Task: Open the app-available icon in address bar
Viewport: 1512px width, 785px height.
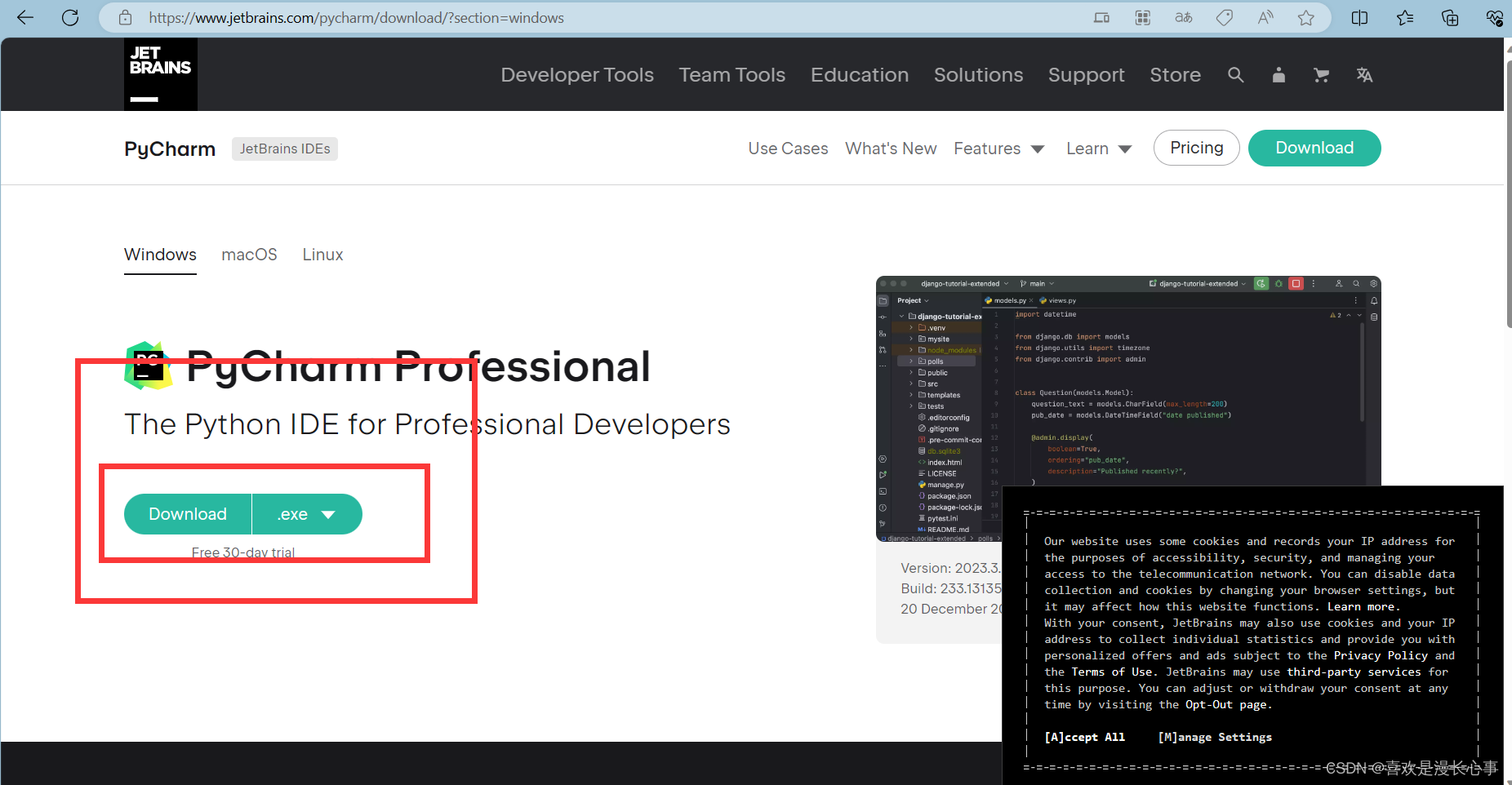Action: click(x=1101, y=17)
